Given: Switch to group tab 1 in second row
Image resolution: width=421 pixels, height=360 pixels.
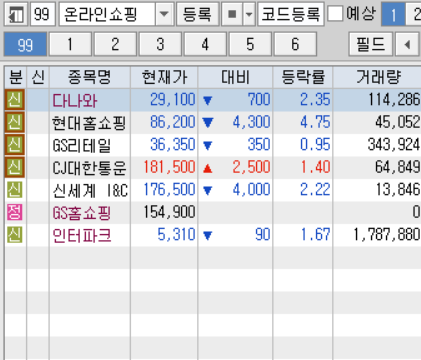Looking at the screenshot, I should pyautogui.click(x=70, y=44).
